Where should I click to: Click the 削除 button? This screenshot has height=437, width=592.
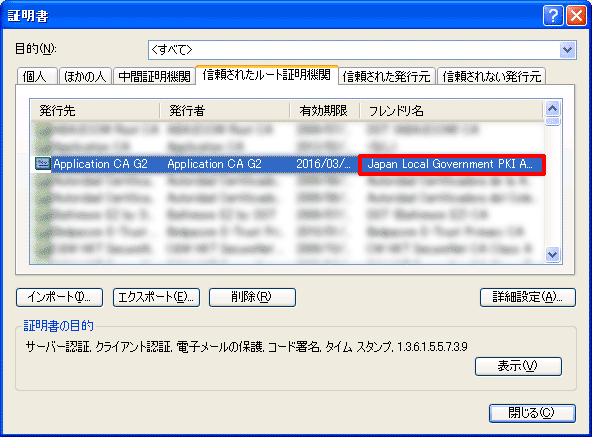point(252,297)
